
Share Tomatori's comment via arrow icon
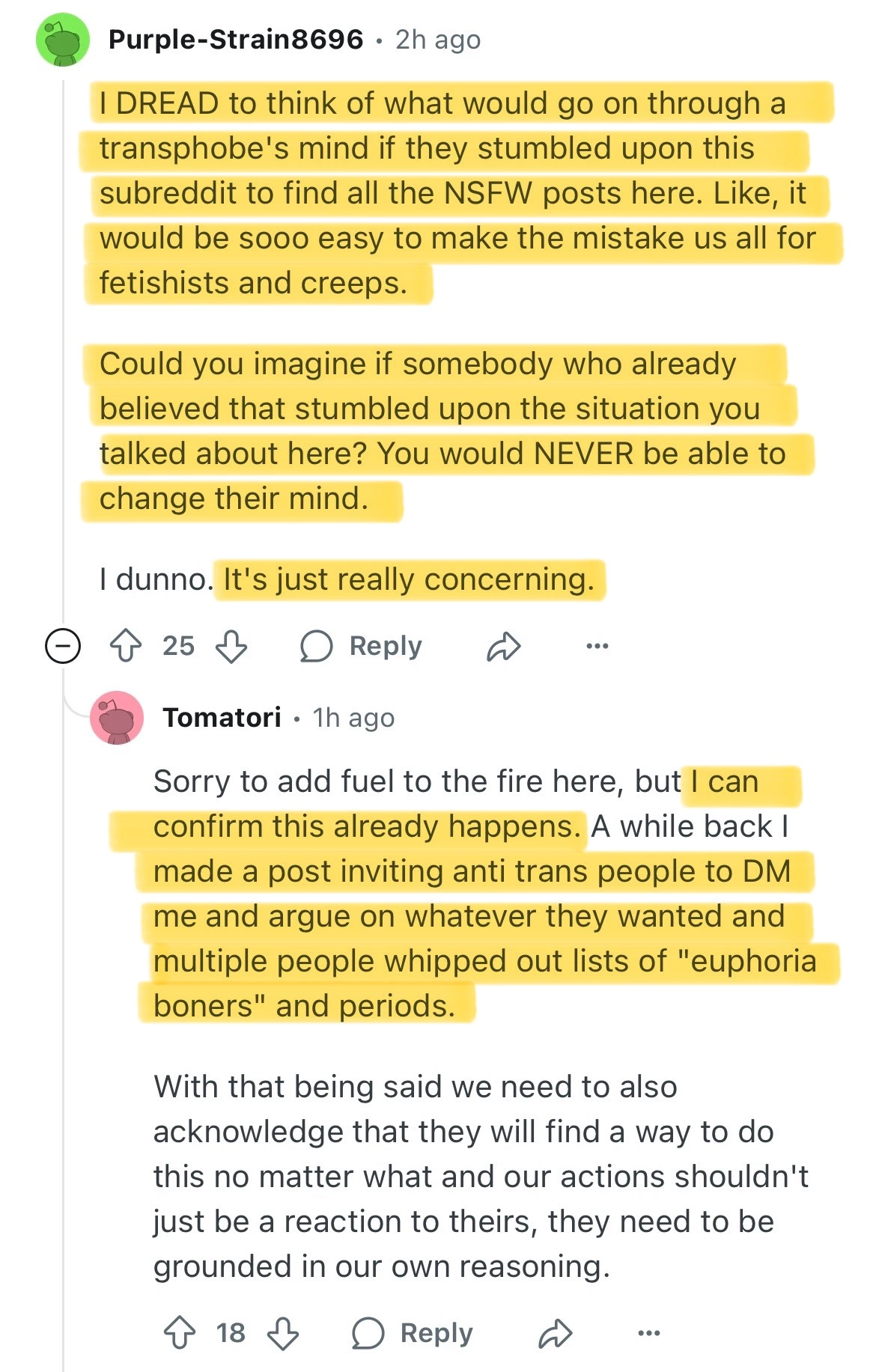click(x=555, y=1334)
